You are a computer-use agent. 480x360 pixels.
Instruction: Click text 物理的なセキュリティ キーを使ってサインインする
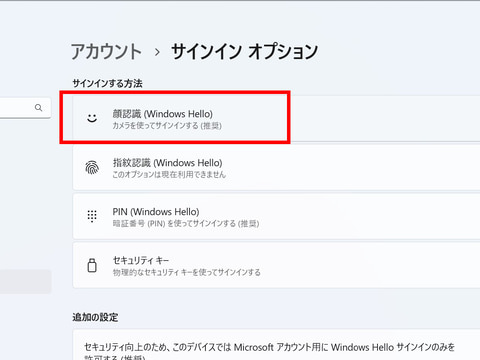pyautogui.click(x=187, y=272)
